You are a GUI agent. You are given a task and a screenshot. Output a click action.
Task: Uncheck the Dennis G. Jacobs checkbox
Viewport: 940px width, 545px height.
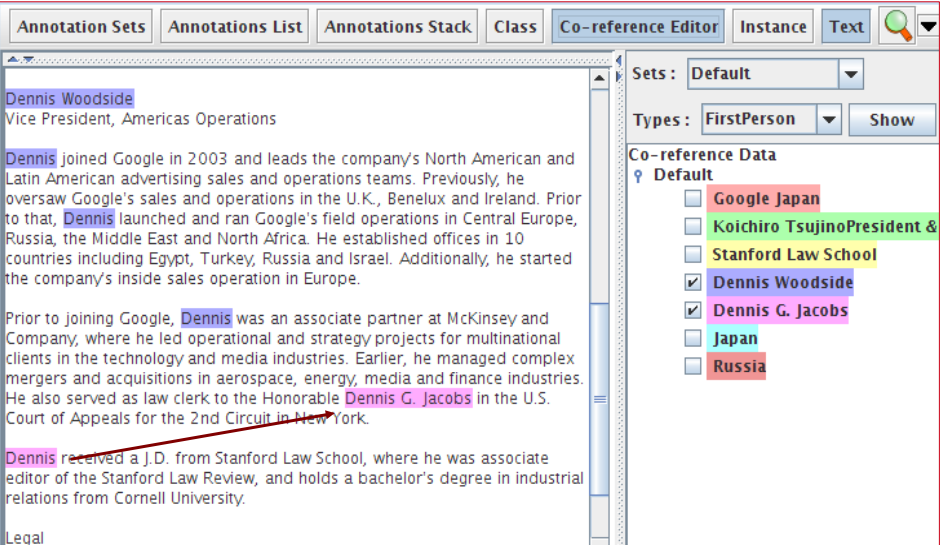tap(693, 311)
